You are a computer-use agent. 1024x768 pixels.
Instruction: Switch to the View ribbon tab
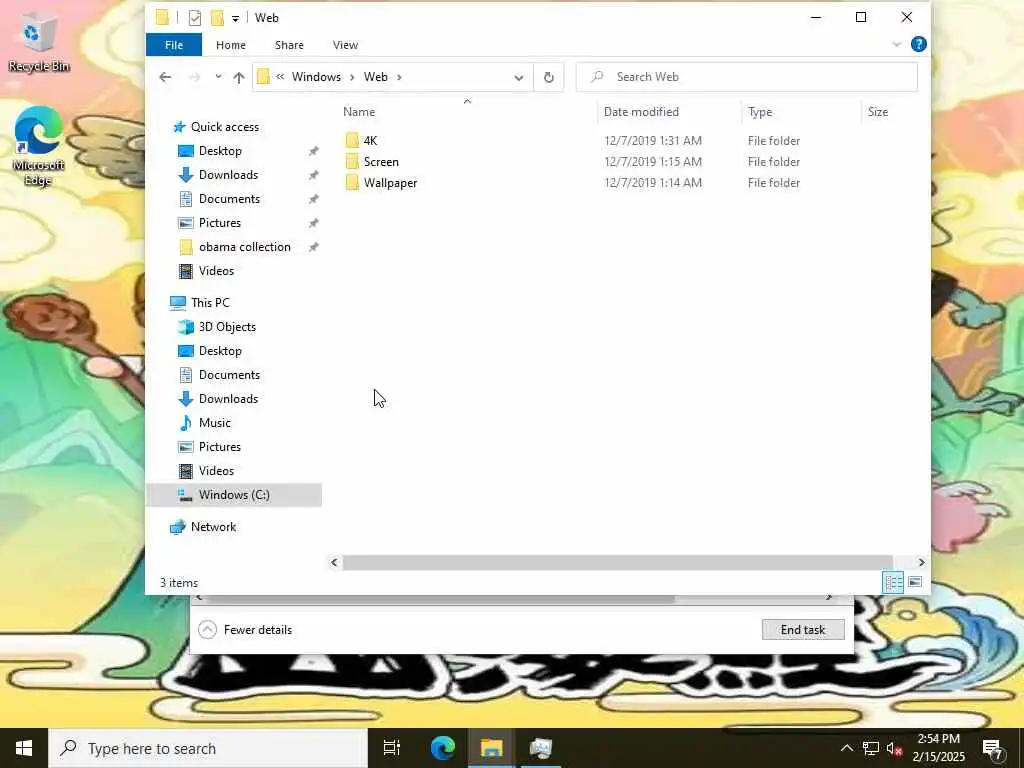345,45
